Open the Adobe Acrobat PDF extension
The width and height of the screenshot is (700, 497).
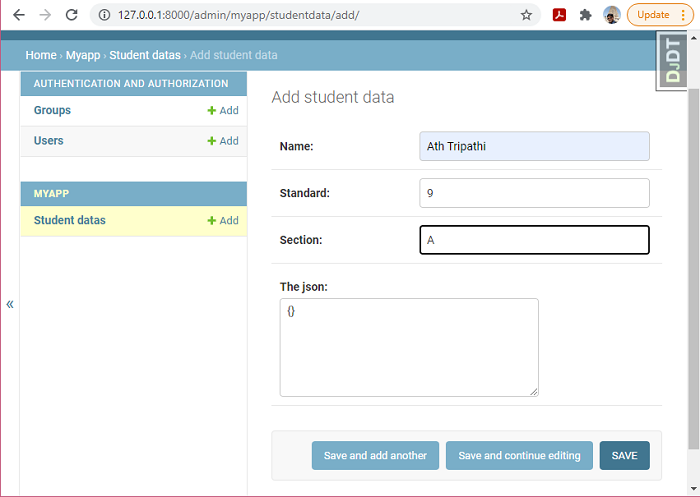pos(559,15)
